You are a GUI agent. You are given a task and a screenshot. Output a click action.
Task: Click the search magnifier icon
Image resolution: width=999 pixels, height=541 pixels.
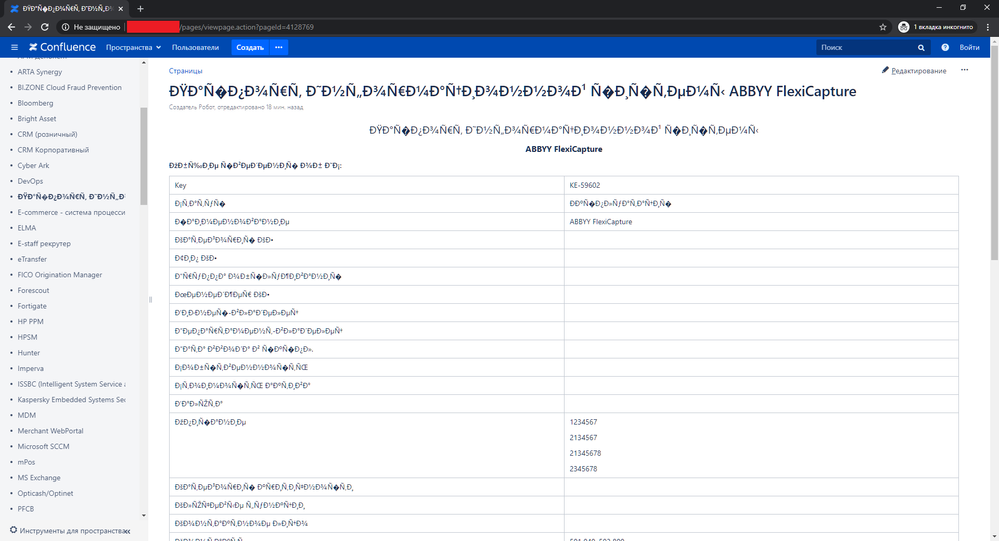pyautogui.click(x=921, y=48)
